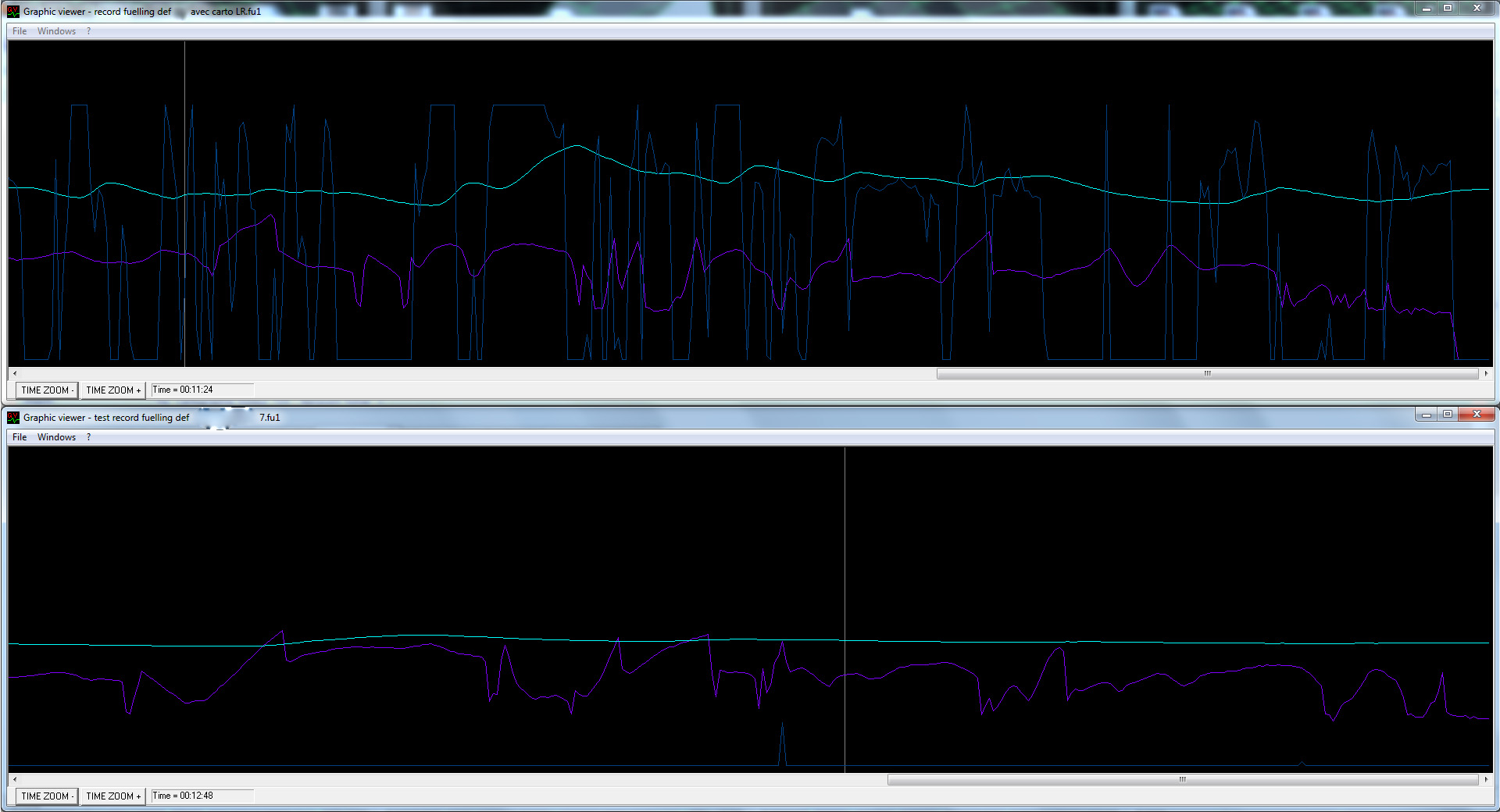Viewport: 1500px width, 812px height.
Task: Close the 7.fu1 Graphic viewer window
Action: click(1476, 415)
